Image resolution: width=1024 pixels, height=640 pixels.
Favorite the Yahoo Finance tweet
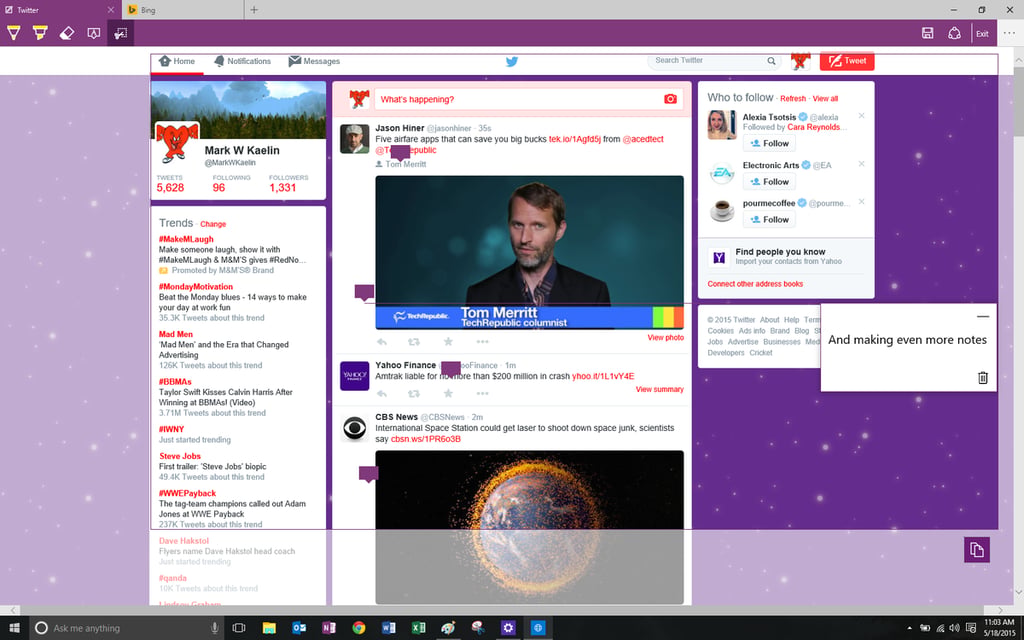[448, 393]
